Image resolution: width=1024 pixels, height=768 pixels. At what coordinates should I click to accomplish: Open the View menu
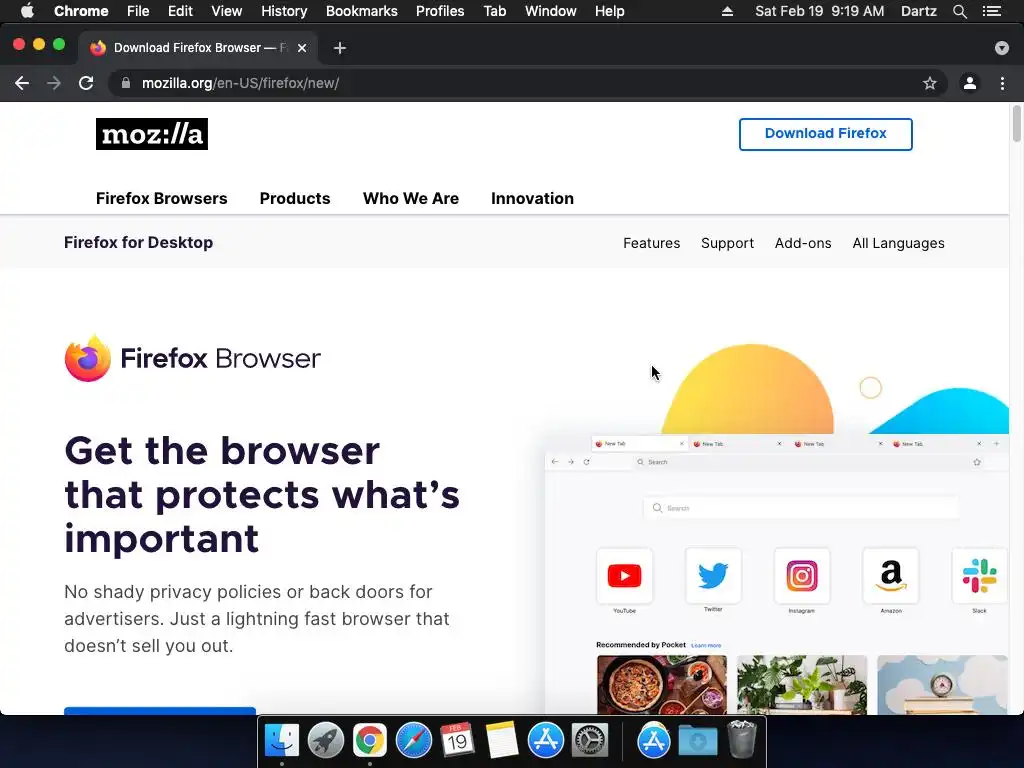click(x=227, y=11)
